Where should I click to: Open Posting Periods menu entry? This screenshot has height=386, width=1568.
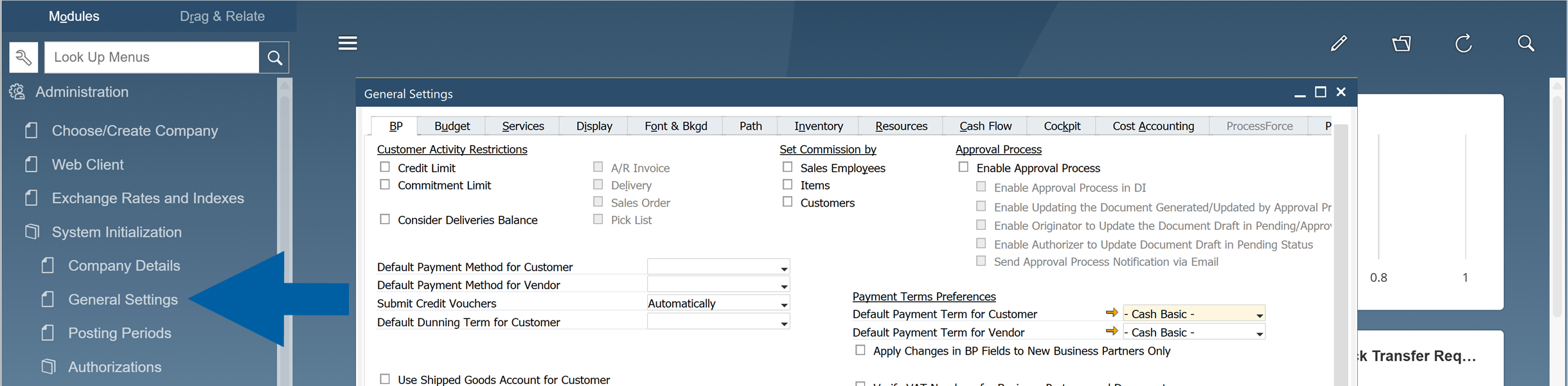click(120, 333)
